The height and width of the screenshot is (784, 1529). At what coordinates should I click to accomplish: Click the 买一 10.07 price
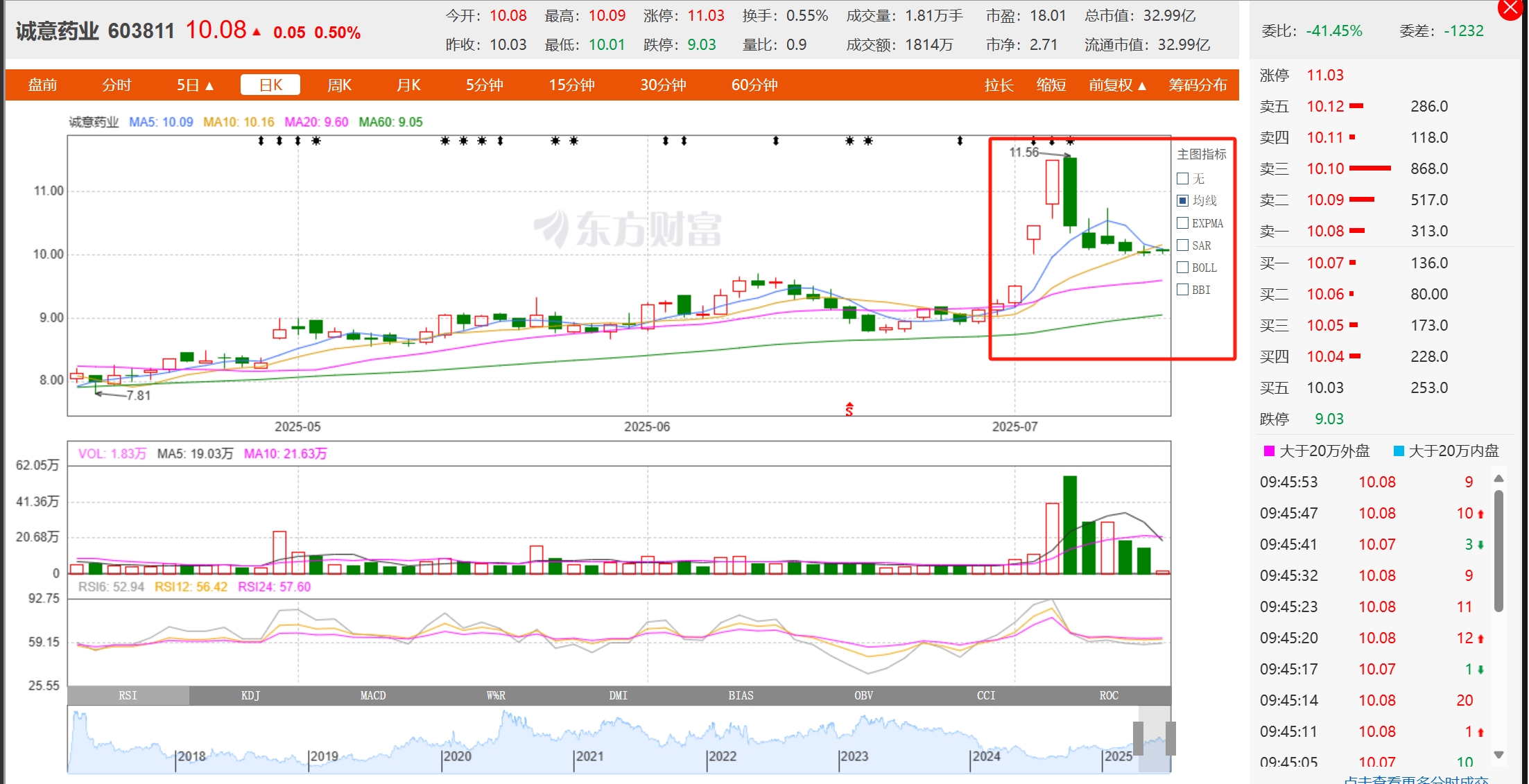click(1325, 263)
